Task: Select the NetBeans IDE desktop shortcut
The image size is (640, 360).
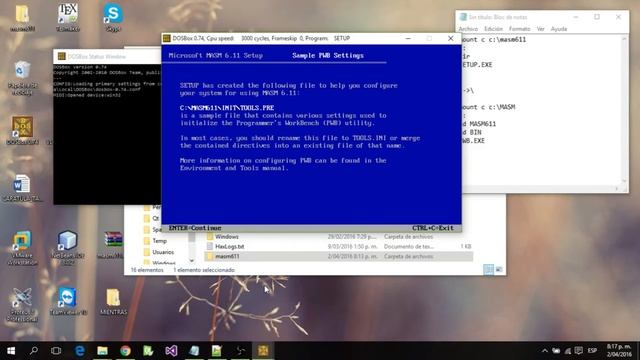Action: [68, 248]
